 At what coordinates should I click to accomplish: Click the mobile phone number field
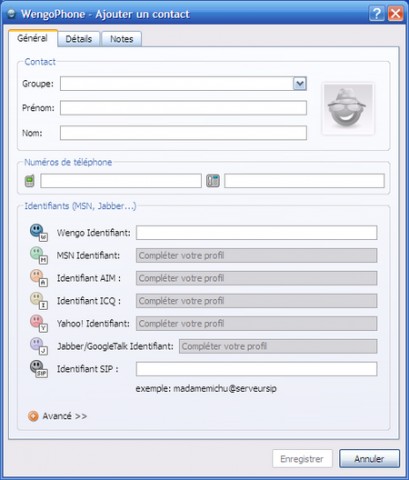point(121,181)
